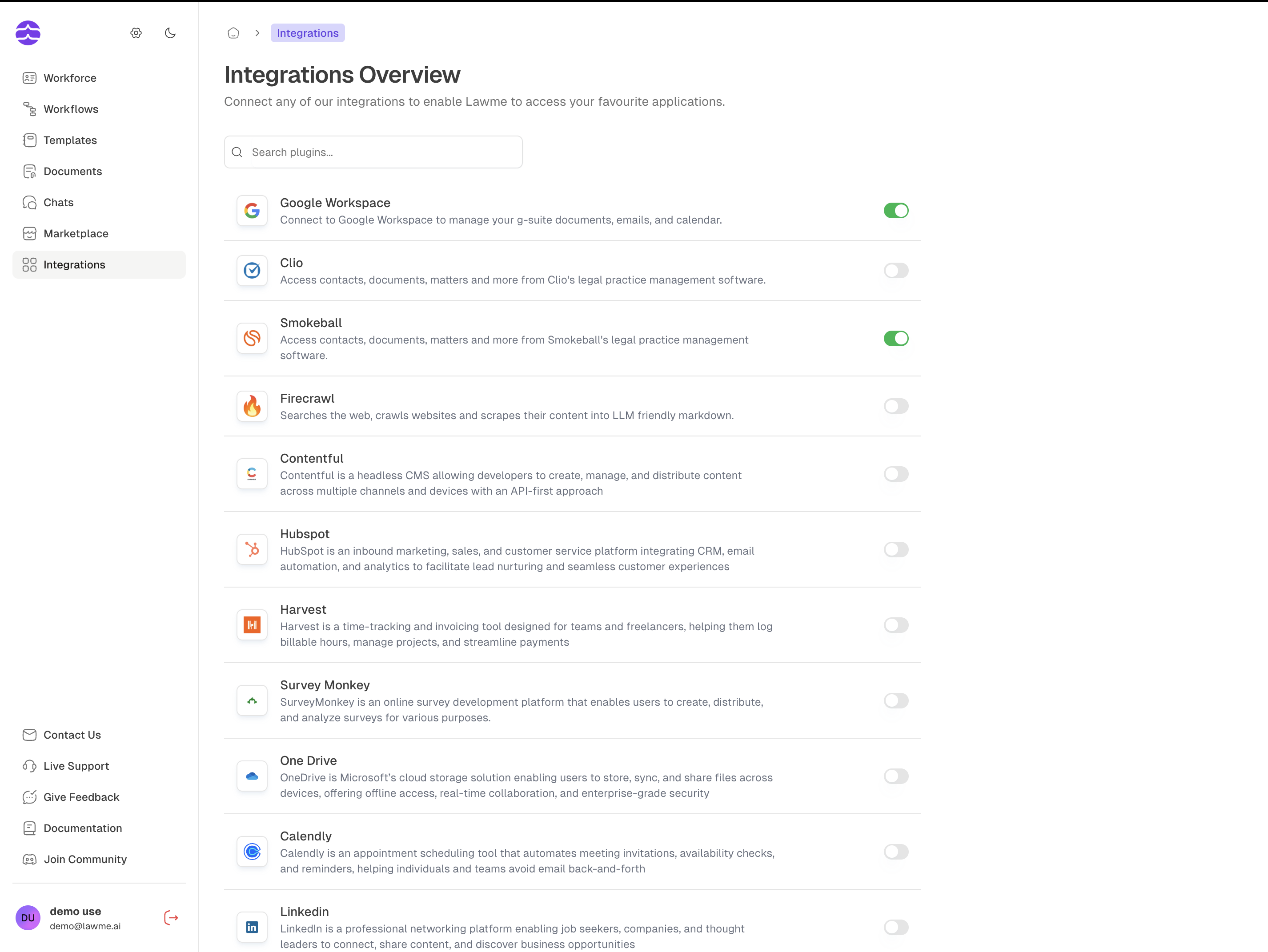Viewport: 1268px width, 952px height.
Task: Click the settings gear icon
Action: (136, 33)
